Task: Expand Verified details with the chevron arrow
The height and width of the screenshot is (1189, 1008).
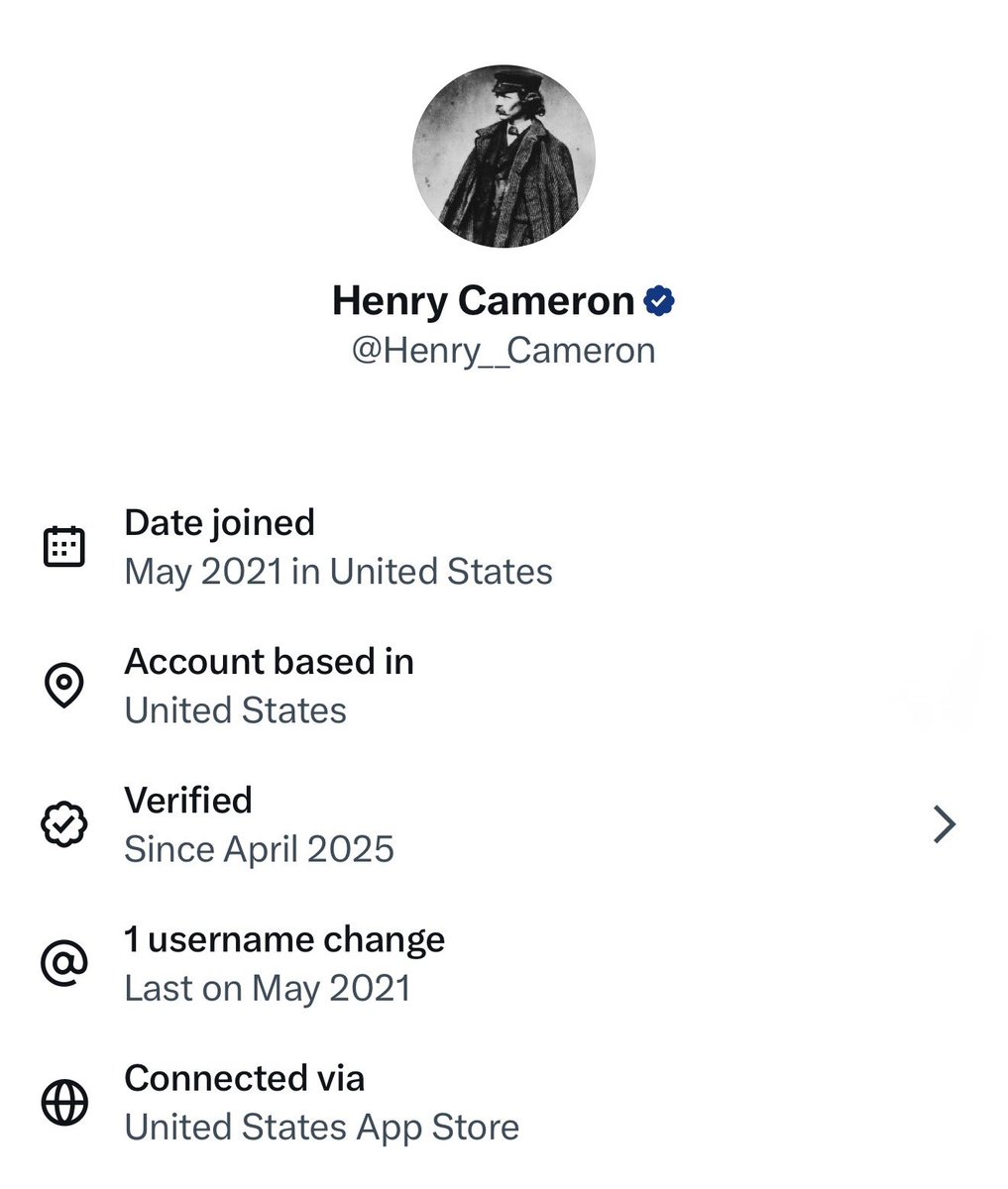Action: click(x=945, y=824)
